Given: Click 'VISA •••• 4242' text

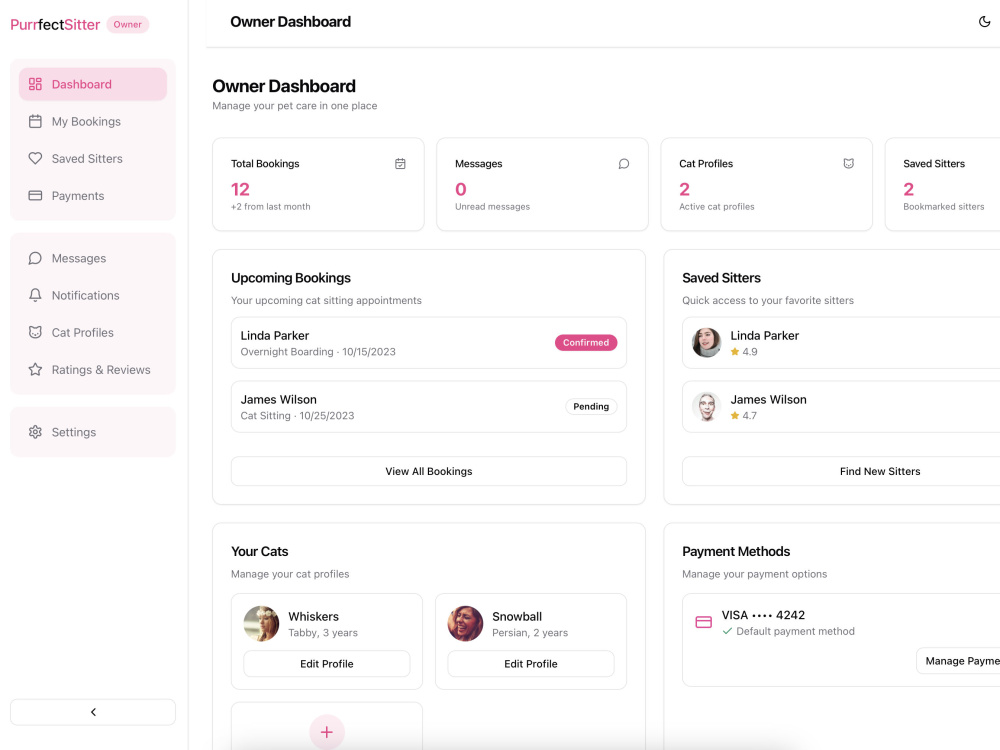Looking at the screenshot, I should point(763,615).
